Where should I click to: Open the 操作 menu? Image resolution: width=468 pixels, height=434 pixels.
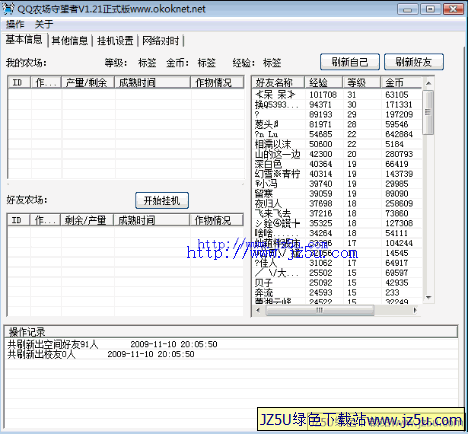(x=15, y=24)
